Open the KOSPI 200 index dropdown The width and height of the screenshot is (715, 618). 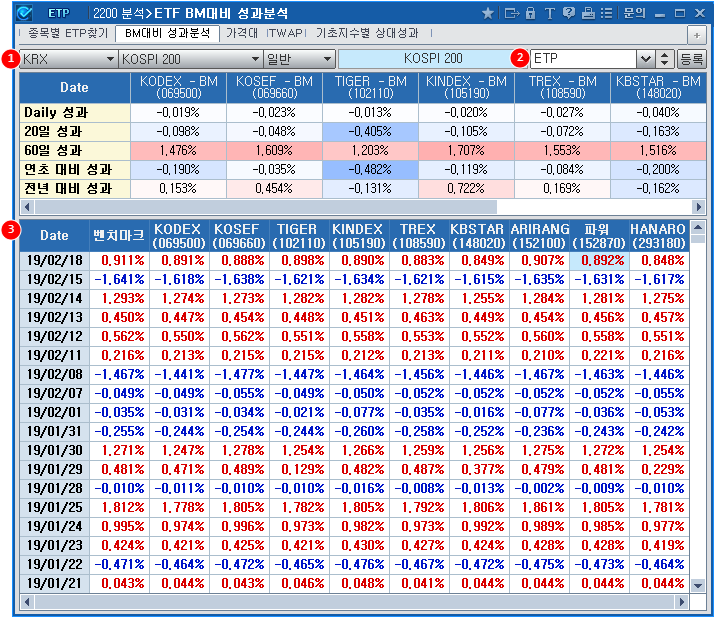[x=254, y=59]
